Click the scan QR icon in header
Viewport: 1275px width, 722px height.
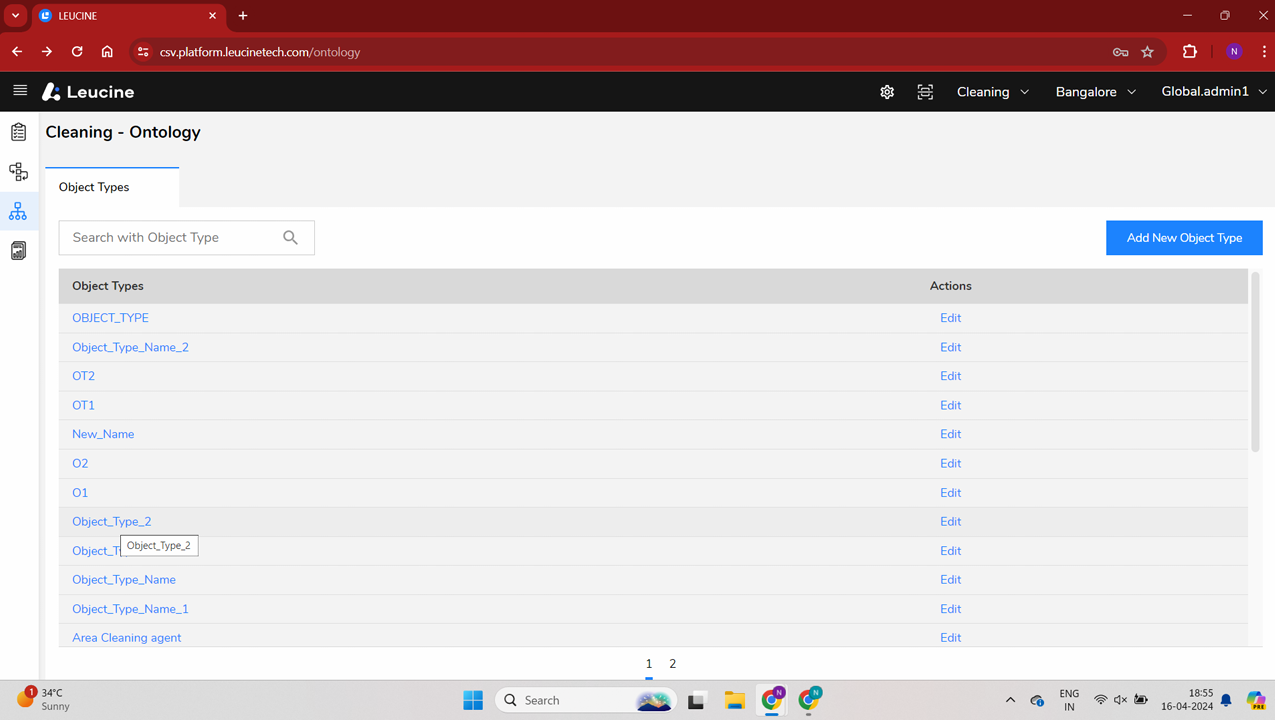(x=925, y=92)
